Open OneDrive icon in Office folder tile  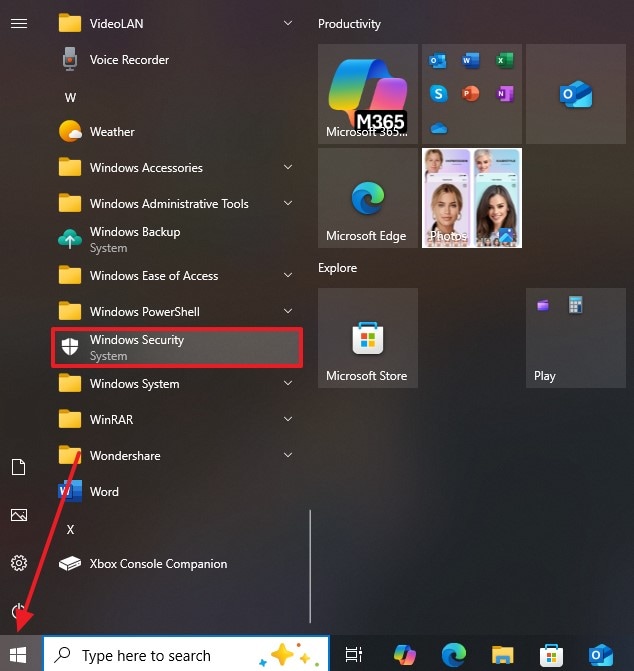438,128
